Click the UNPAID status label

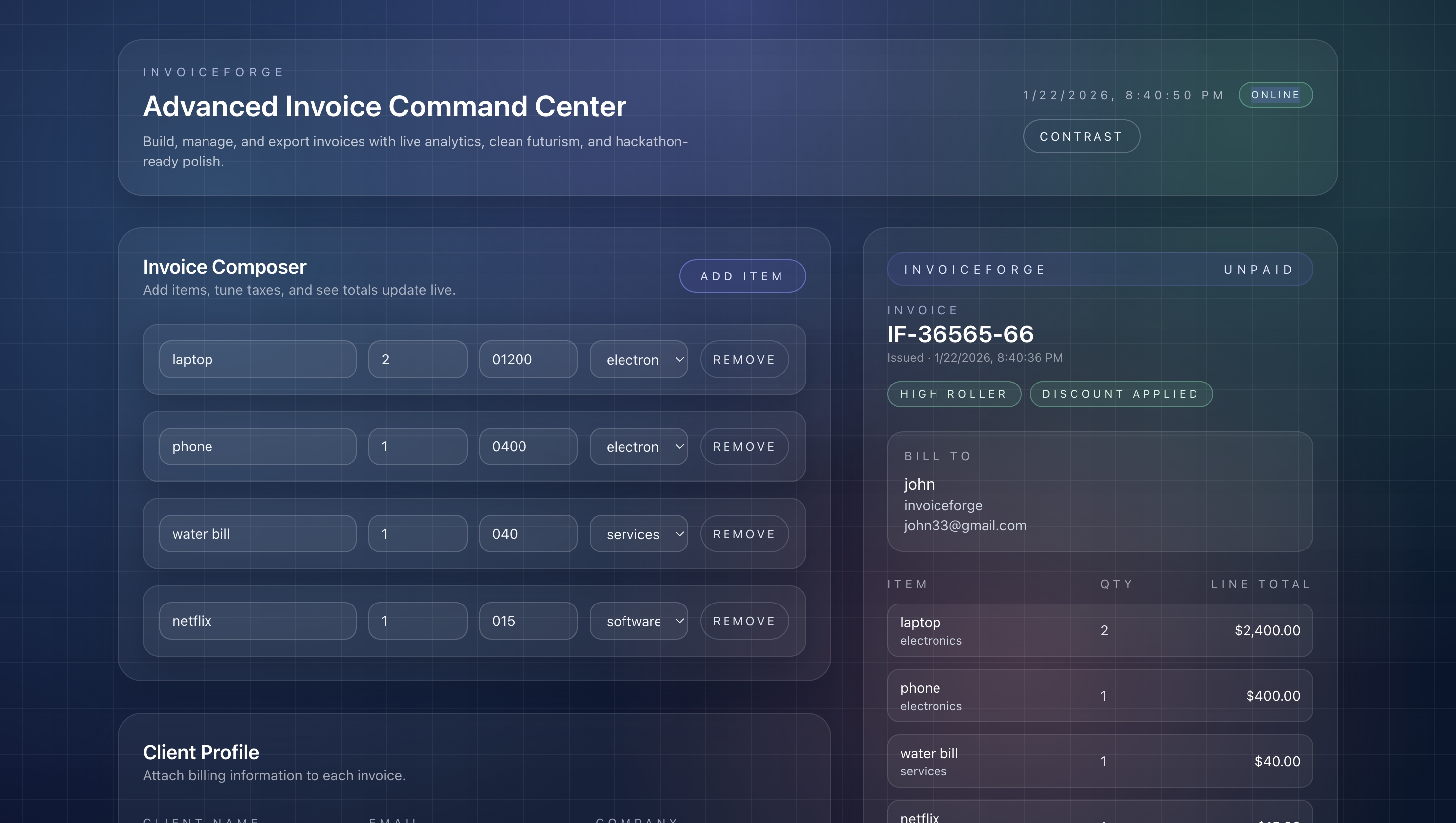(1258, 269)
